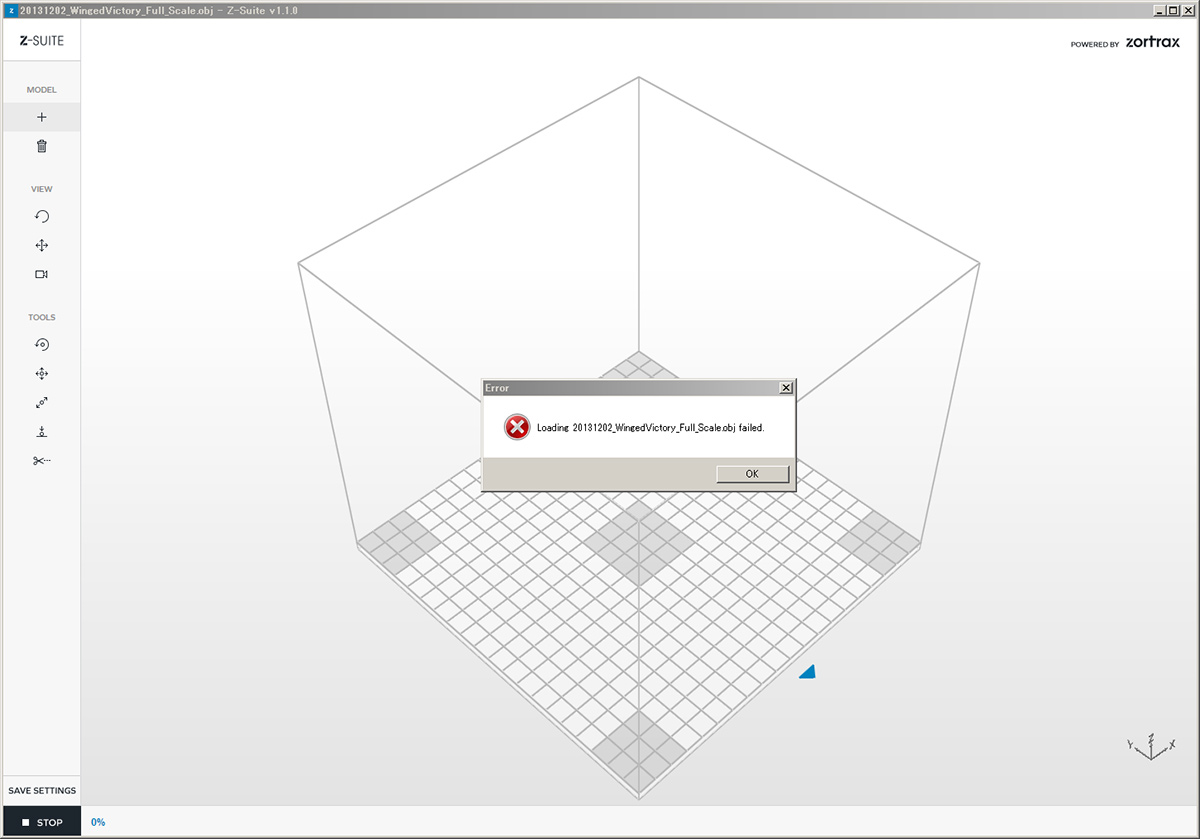
Task: Choose the rotate model tool
Action: click(41, 344)
